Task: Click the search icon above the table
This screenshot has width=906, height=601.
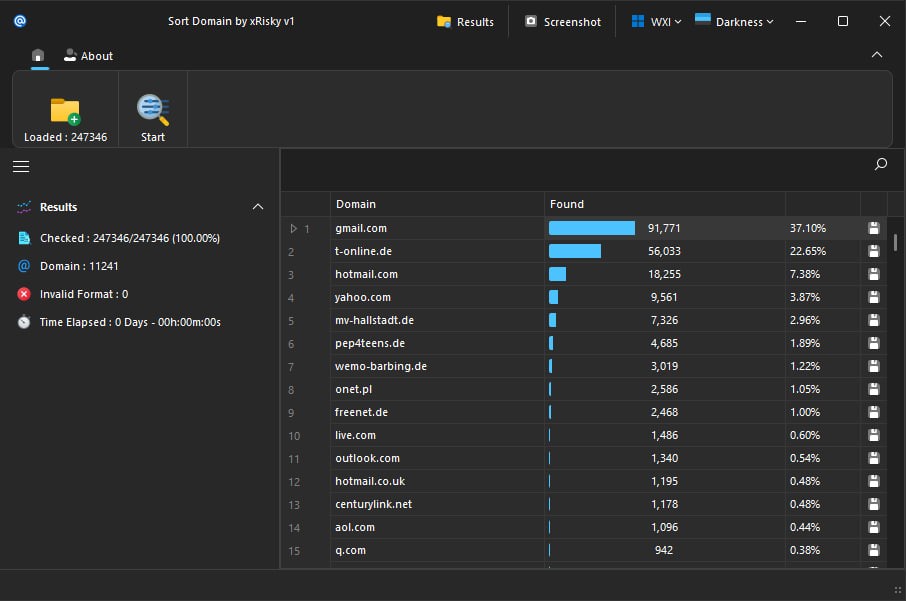Action: pos(880,165)
